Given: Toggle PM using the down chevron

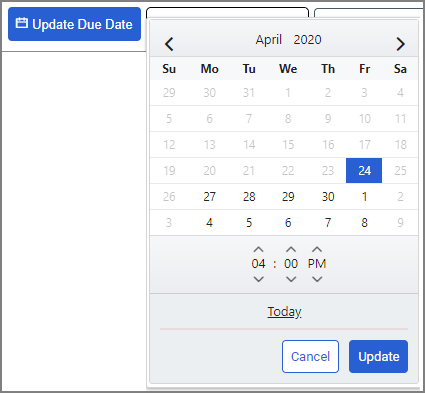Looking at the screenshot, I should [317, 279].
